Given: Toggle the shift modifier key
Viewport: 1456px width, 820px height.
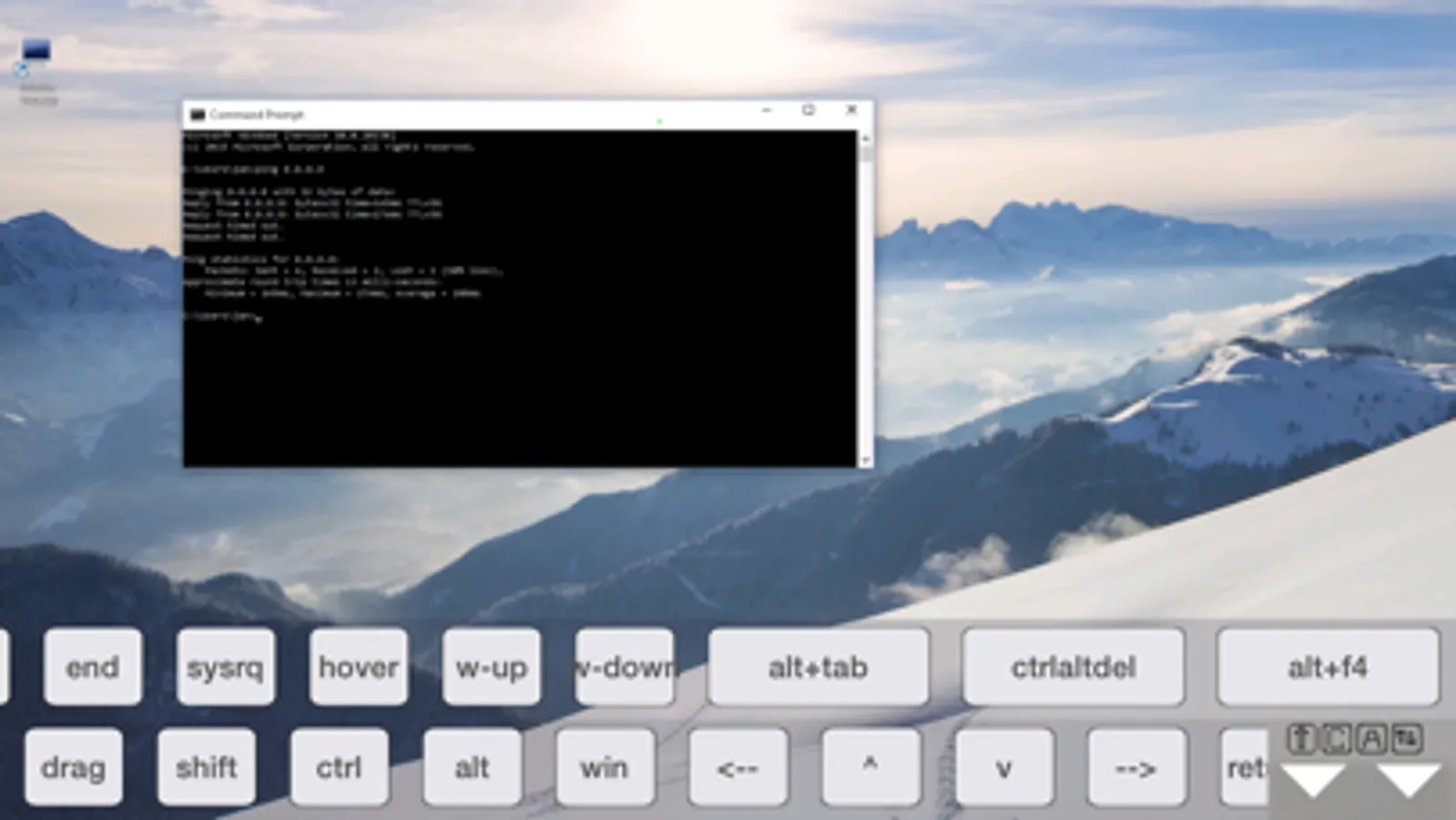Looking at the screenshot, I should click(207, 767).
